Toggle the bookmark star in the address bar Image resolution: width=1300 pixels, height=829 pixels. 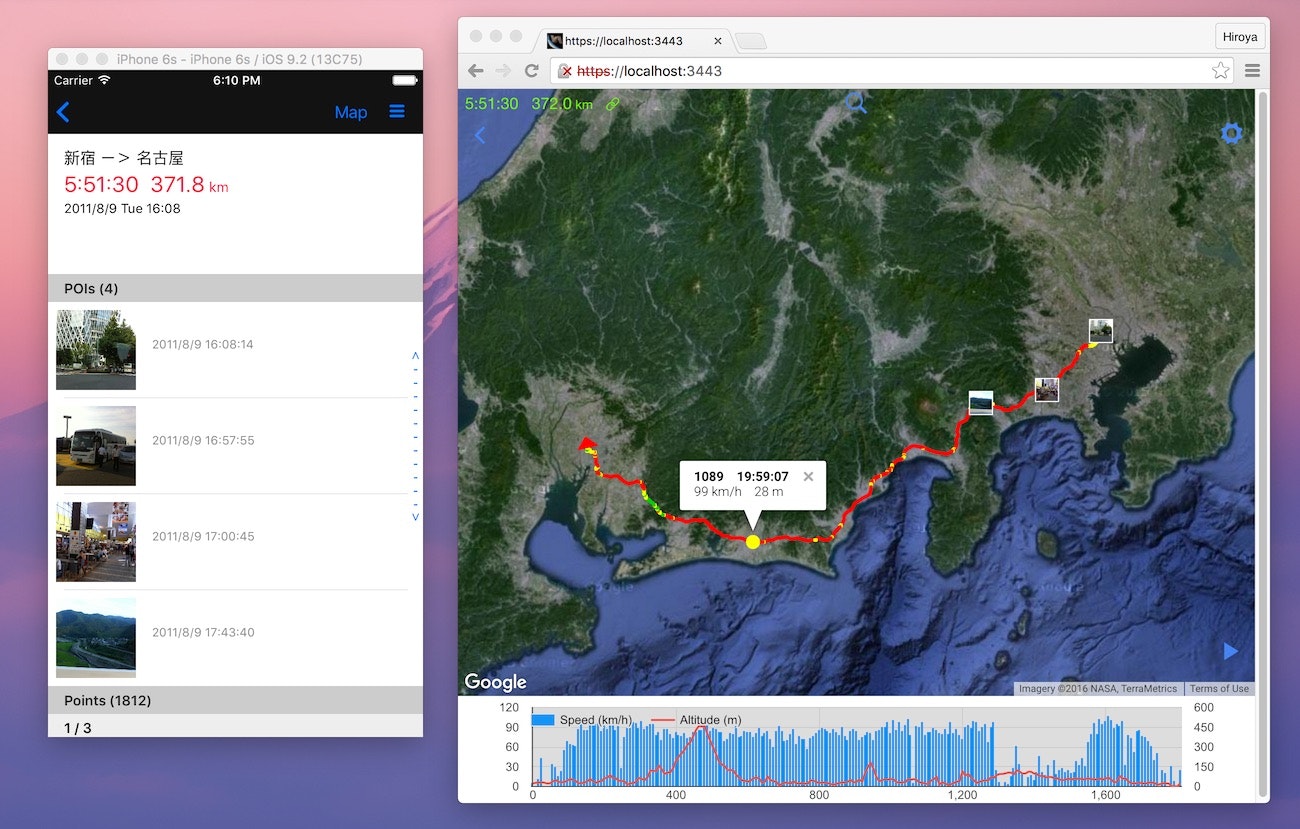coord(1220,71)
